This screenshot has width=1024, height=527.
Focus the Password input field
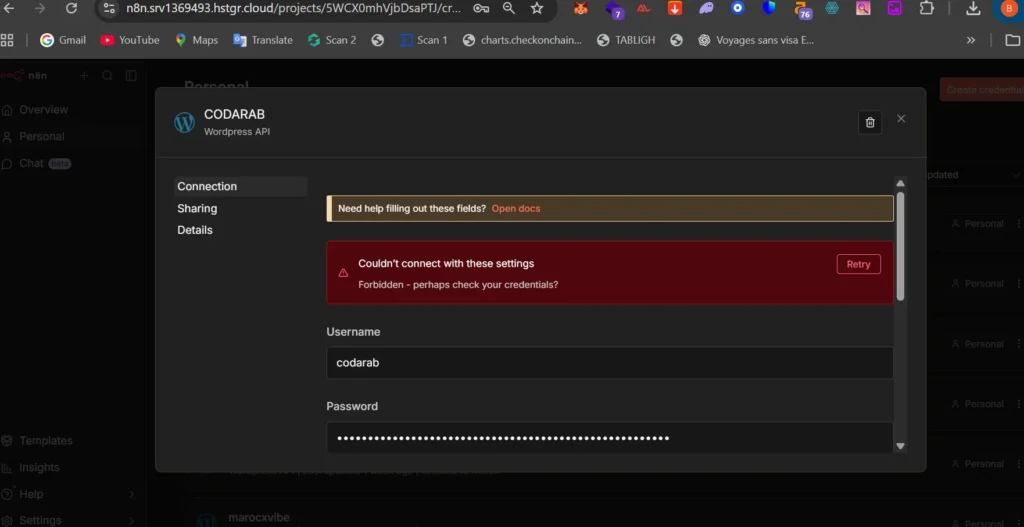[609, 438]
